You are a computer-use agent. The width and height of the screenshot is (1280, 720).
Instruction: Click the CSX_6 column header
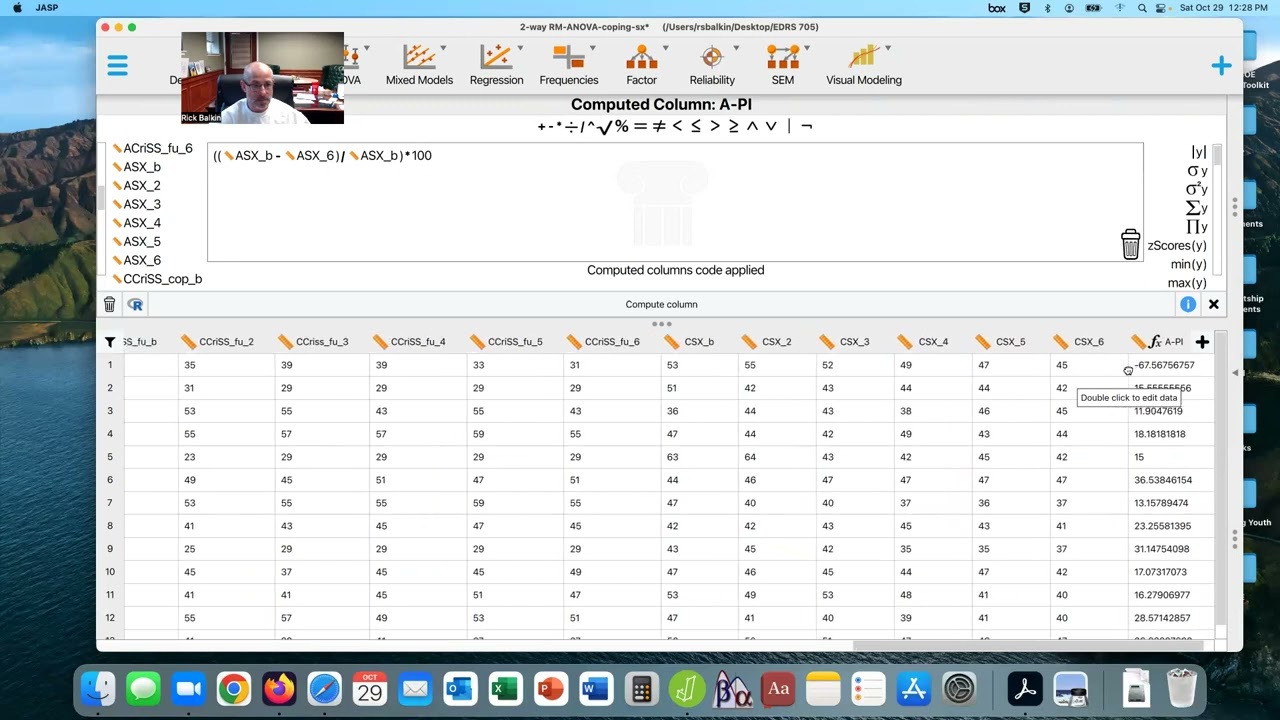[x=1089, y=342]
